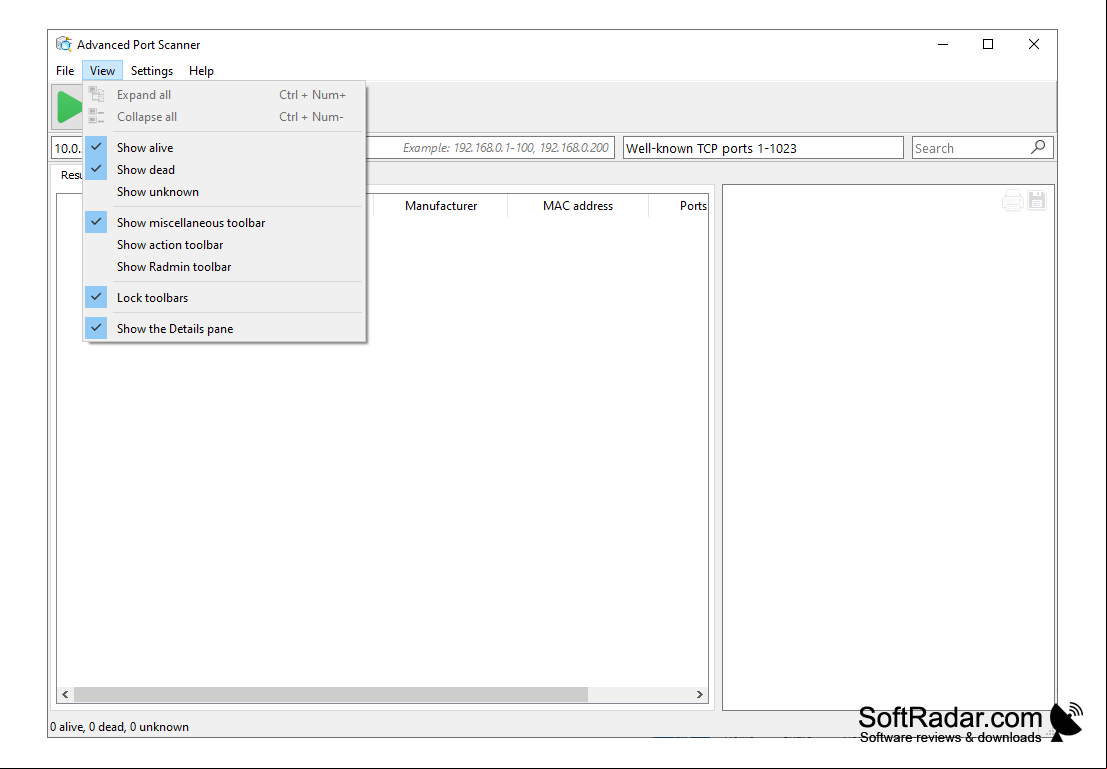Open the File menu

point(65,71)
